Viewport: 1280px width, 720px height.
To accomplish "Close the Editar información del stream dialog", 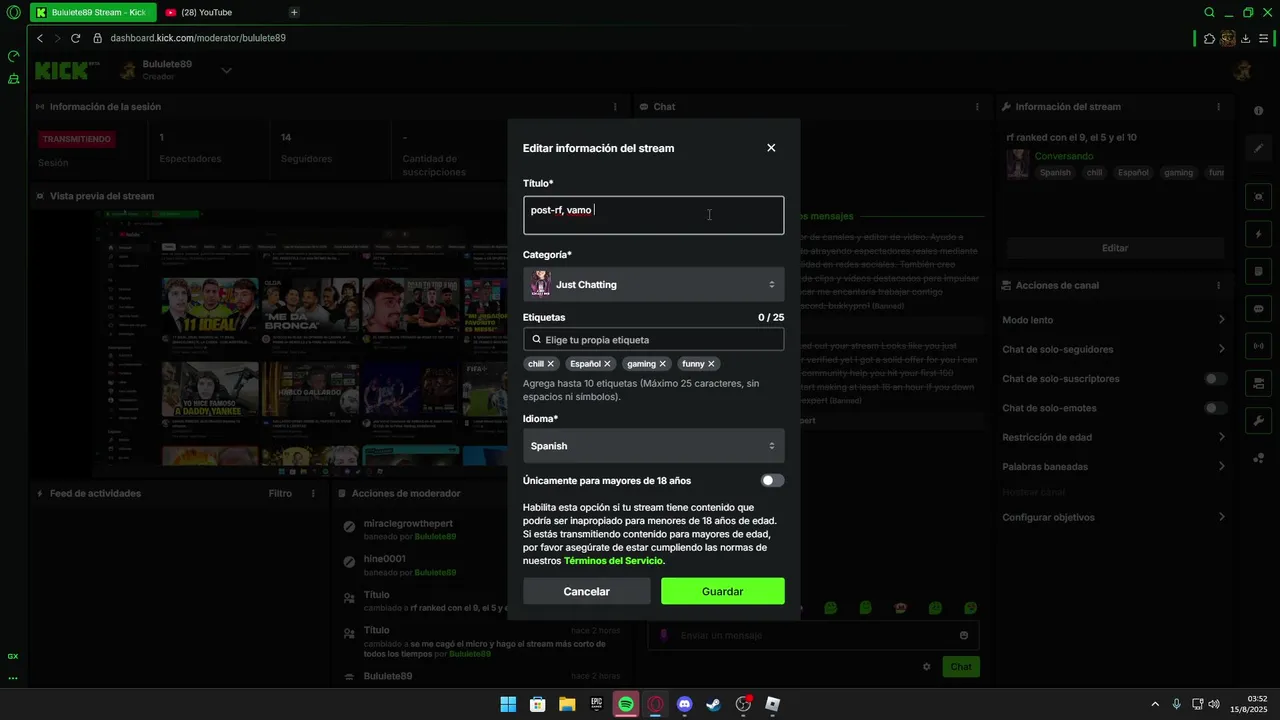I will click(771, 148).
